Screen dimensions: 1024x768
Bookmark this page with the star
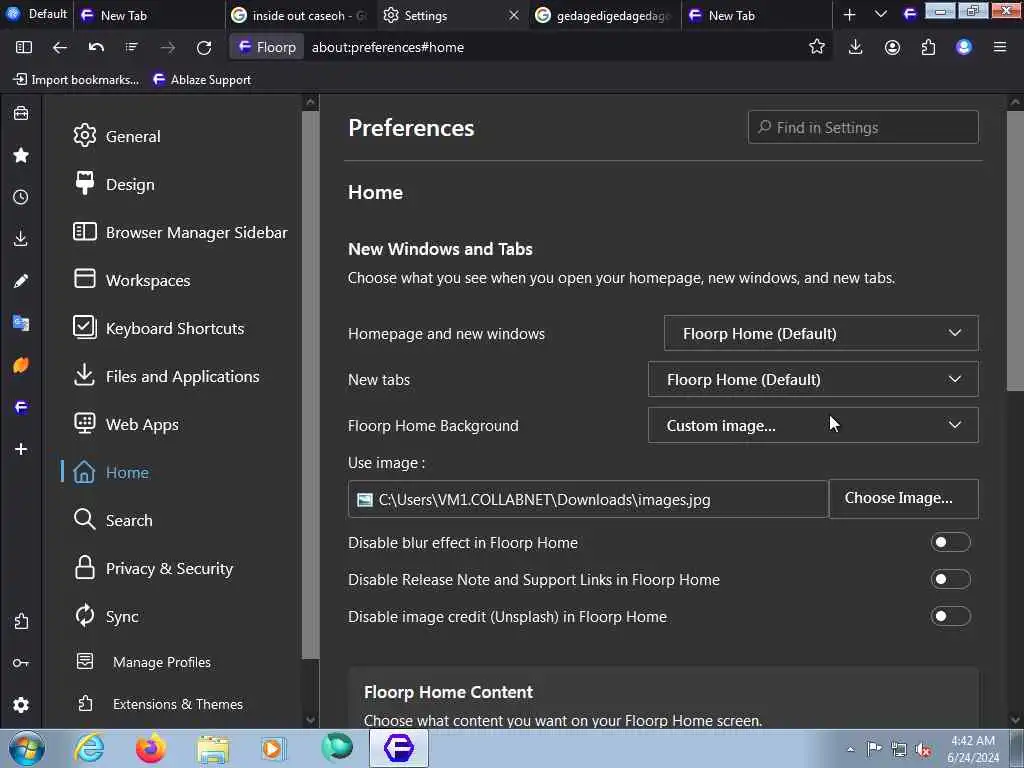click(x=816, y=46)
